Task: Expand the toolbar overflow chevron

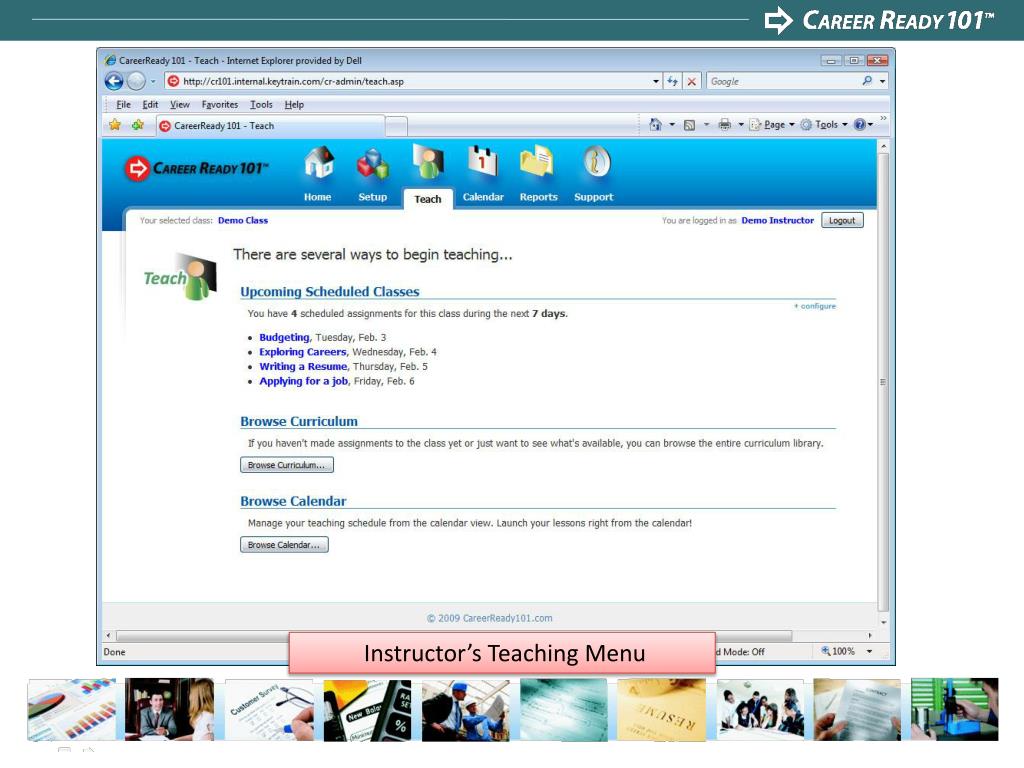Action: 883,119
